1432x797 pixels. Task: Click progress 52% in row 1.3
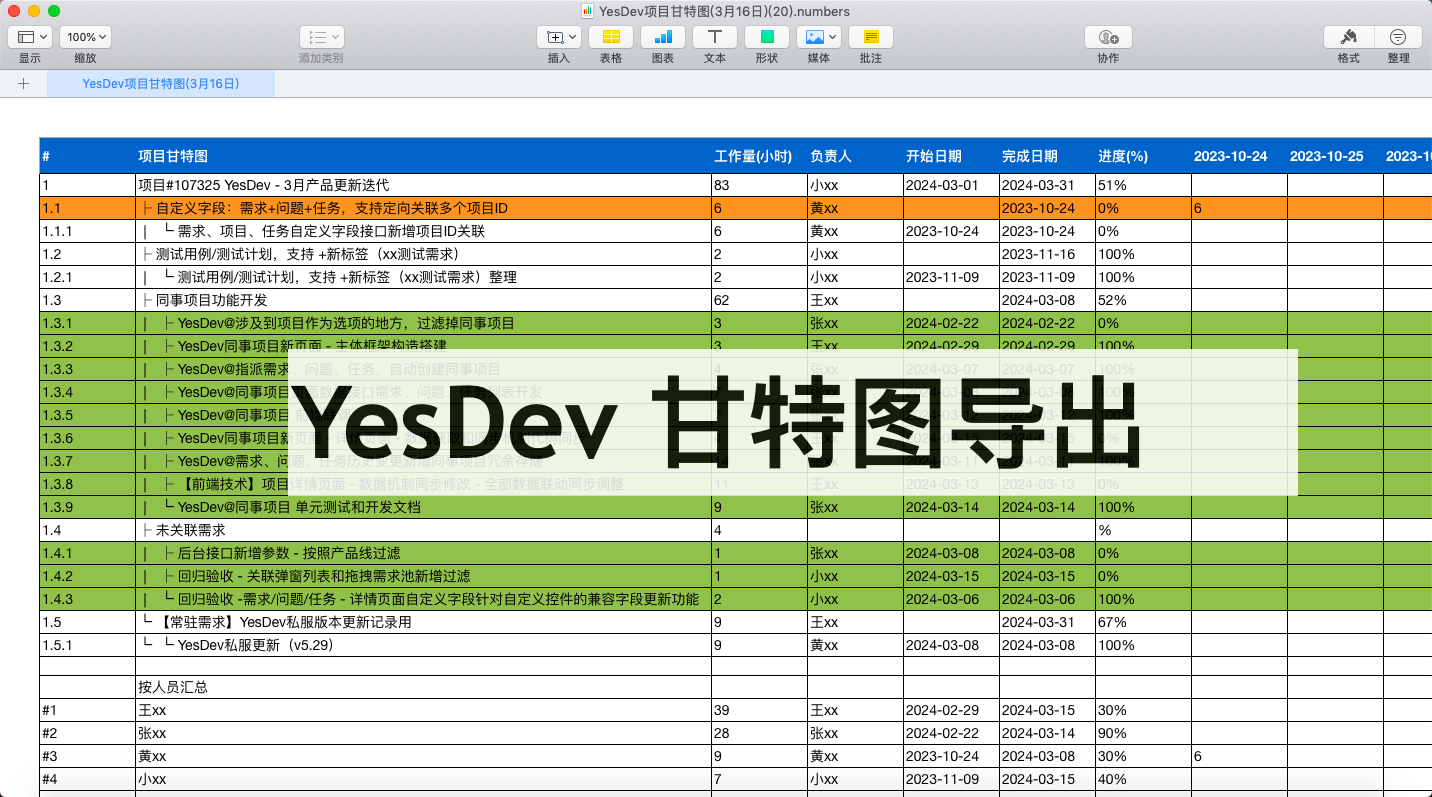pyautogui.click(x=1143, y=300)
